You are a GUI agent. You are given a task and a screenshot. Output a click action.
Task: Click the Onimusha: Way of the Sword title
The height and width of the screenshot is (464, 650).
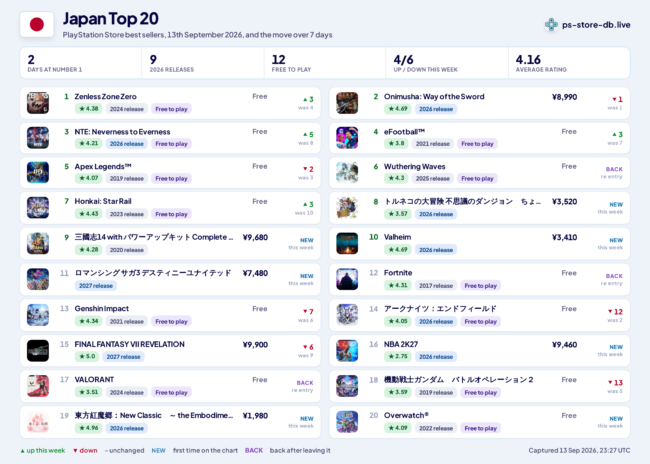point(434,97)
